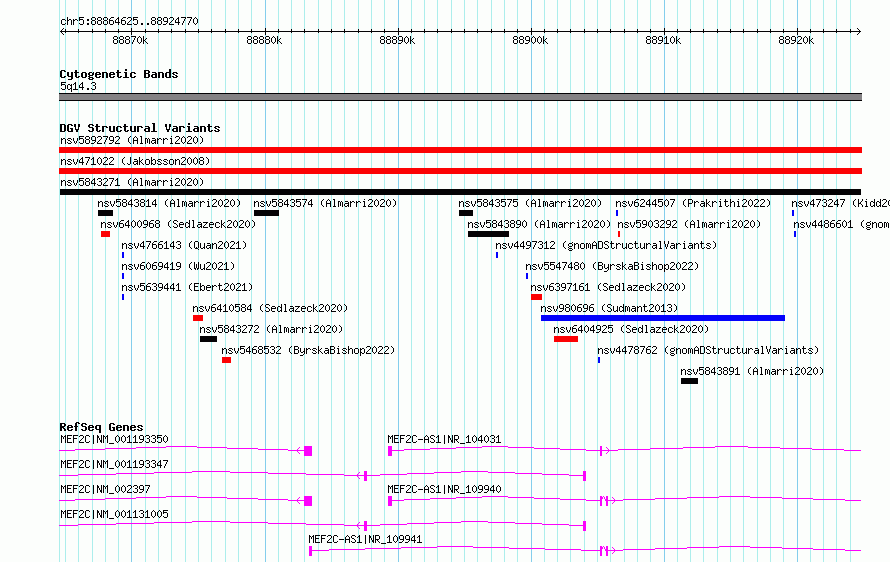The width and height of the screenshot is (890, 562).
Task: Click the gray 5q14.3 cytogenetic band
Action: (x=460, y=97)
